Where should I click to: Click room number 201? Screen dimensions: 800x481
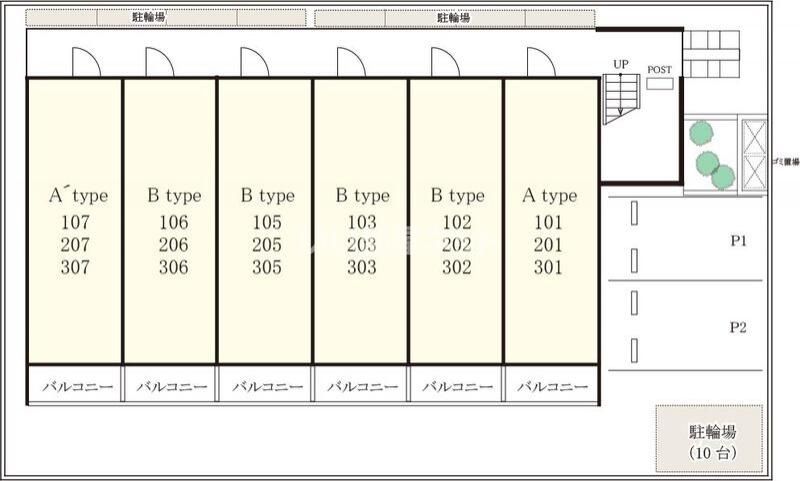coord(548,245)
